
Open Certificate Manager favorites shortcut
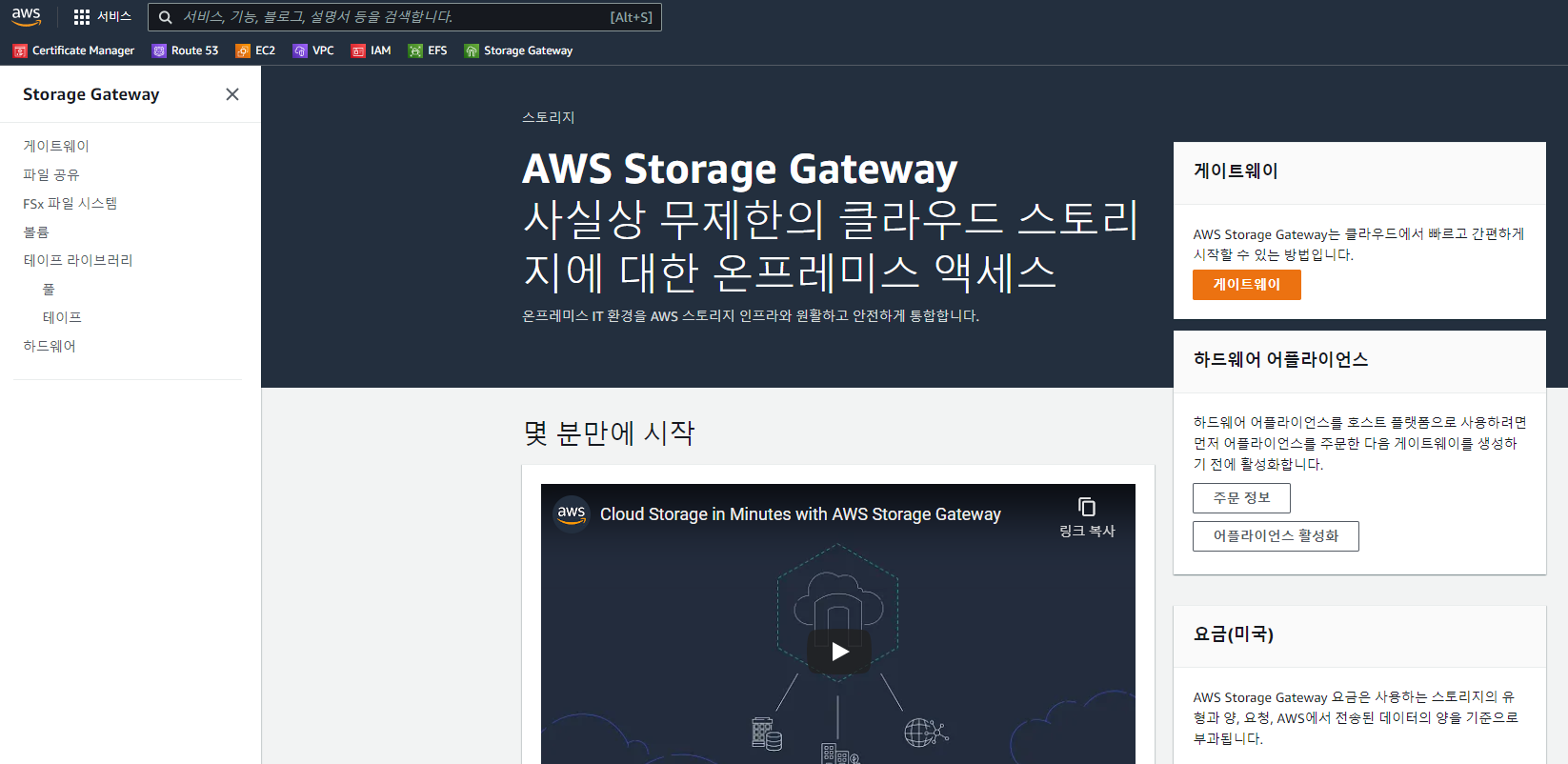pos(73,50)
